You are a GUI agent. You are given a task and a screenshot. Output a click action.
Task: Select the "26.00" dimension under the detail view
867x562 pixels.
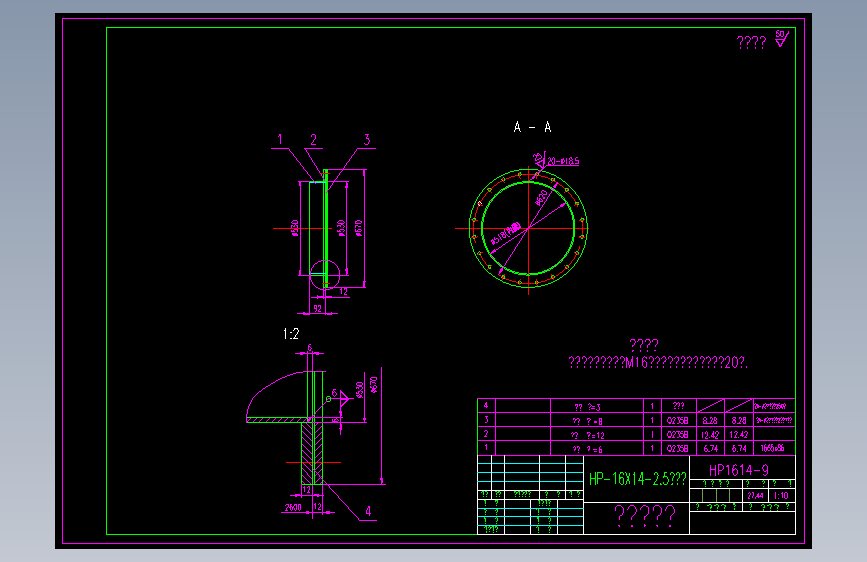tap(293, 507)
